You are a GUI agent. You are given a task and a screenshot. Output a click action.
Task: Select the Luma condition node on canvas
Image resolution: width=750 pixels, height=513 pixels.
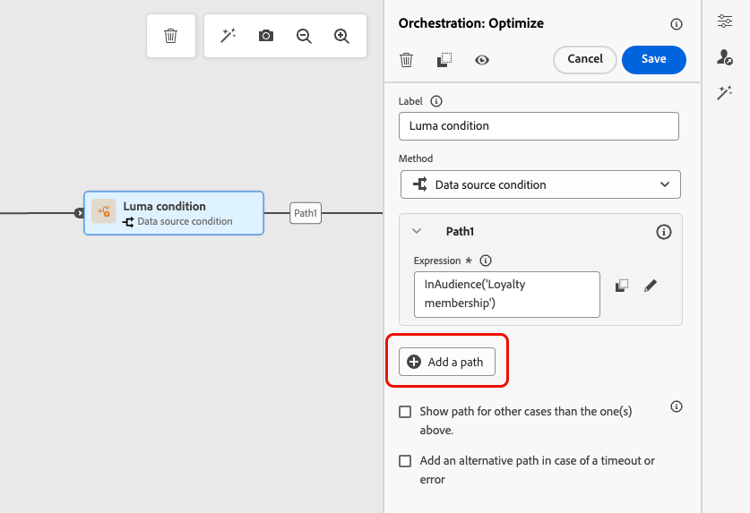(174, 213)
